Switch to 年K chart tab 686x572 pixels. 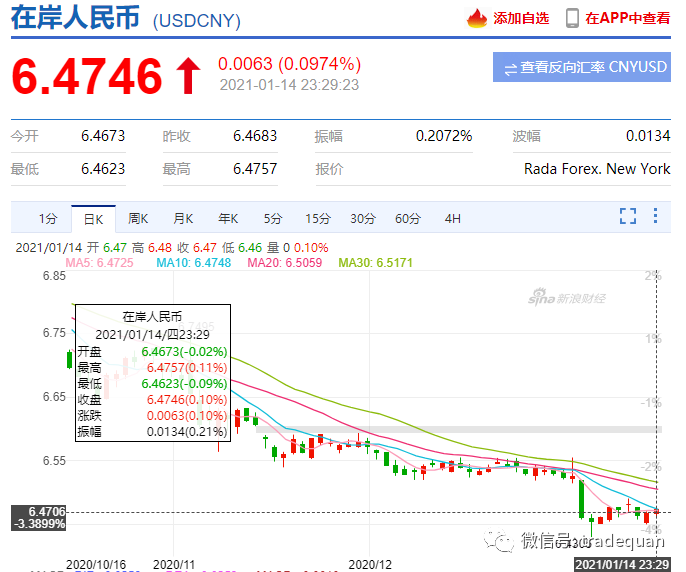point(228,218)
